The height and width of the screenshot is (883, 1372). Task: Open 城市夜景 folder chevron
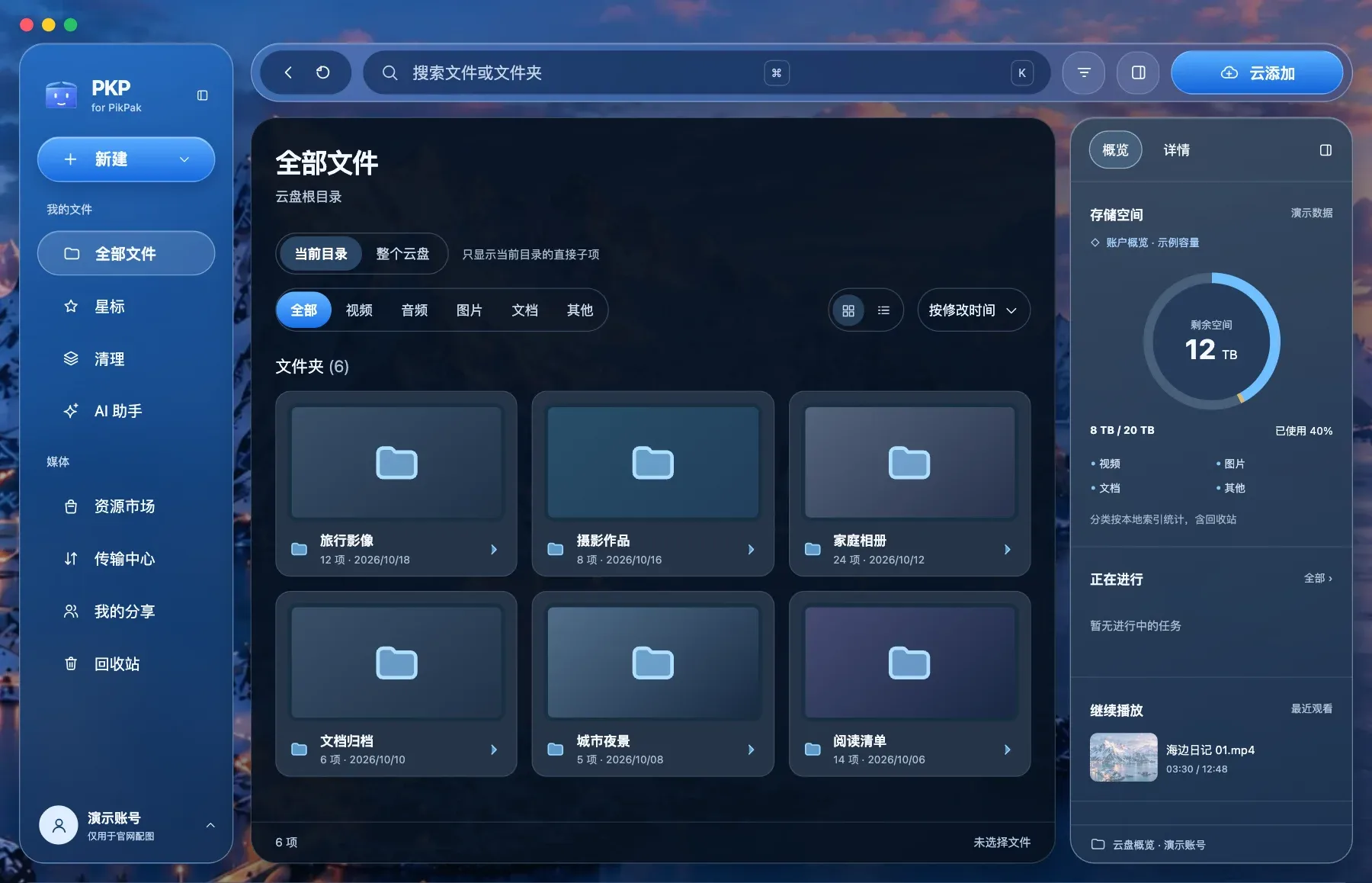pyautogui.click(x=751, y=750)
